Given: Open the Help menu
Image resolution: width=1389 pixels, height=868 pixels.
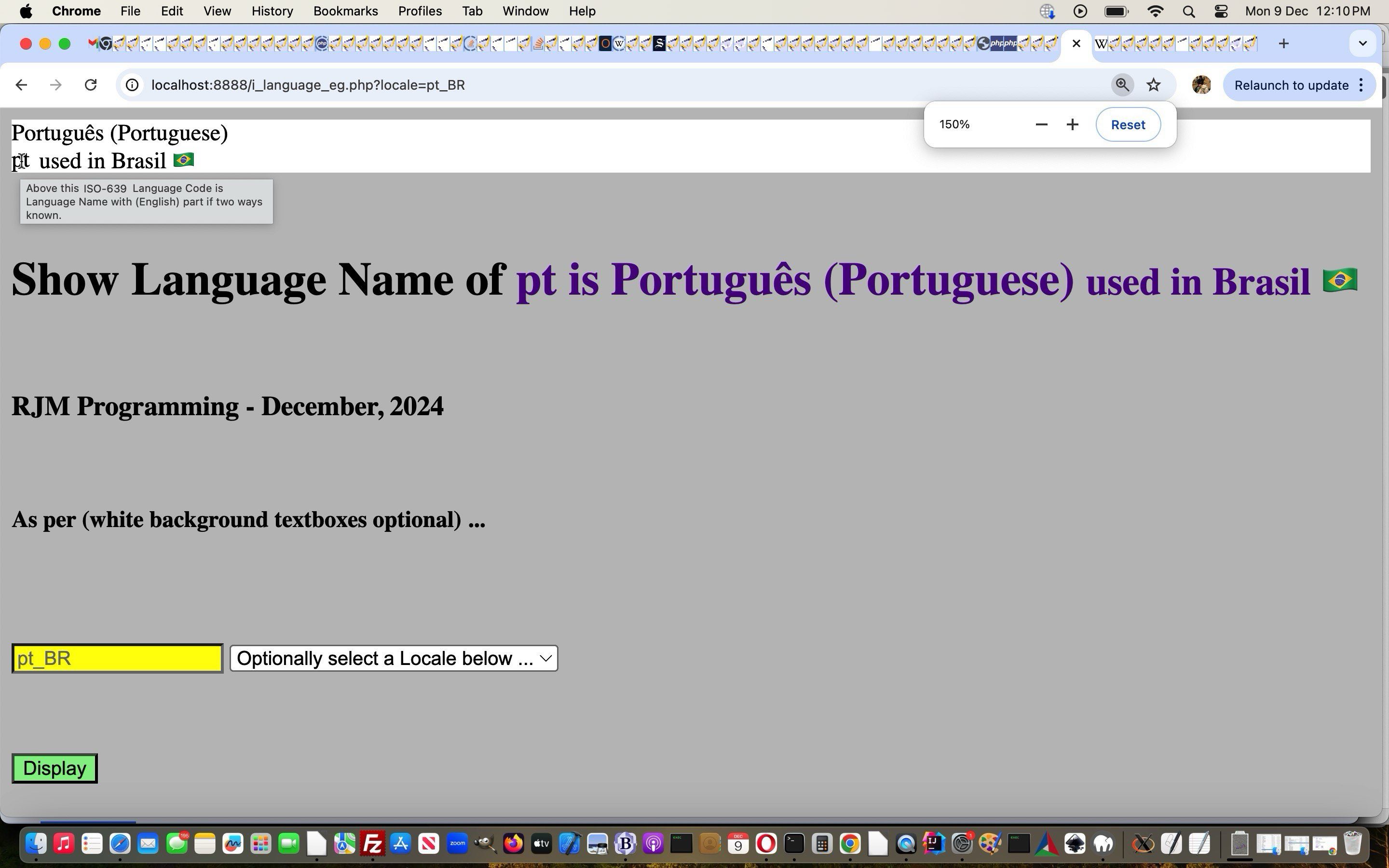Looking at the screenshot, I should pyautogui.click(x=582, y=11).
